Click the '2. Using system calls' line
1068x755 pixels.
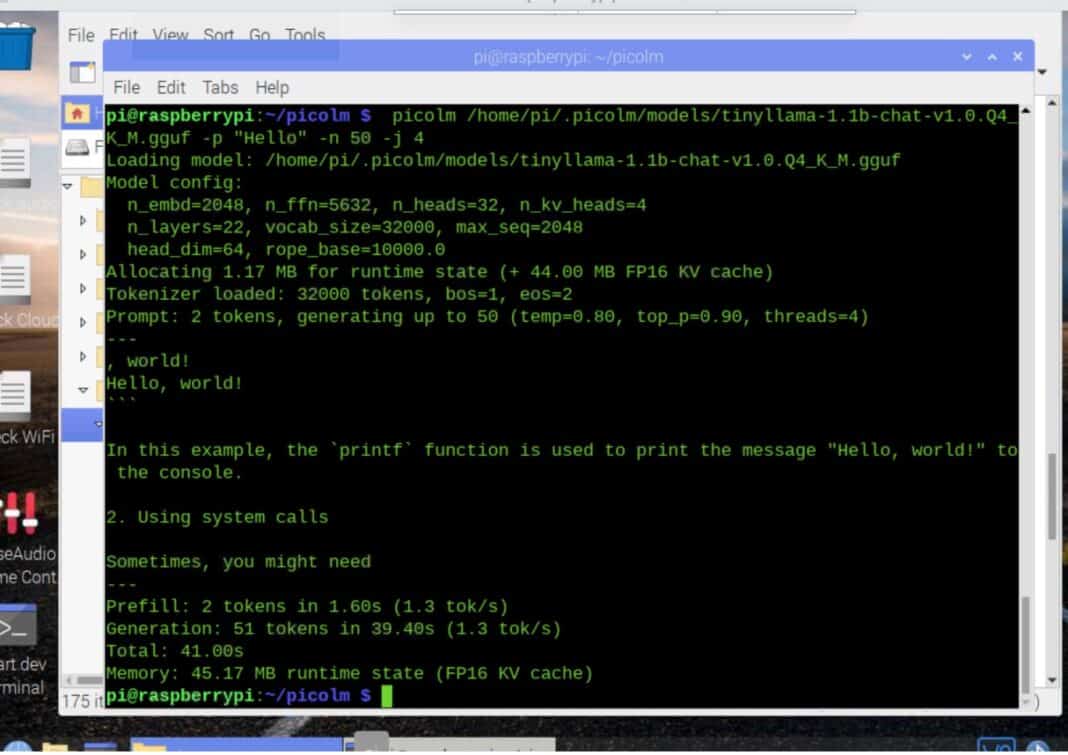point(217,517)
